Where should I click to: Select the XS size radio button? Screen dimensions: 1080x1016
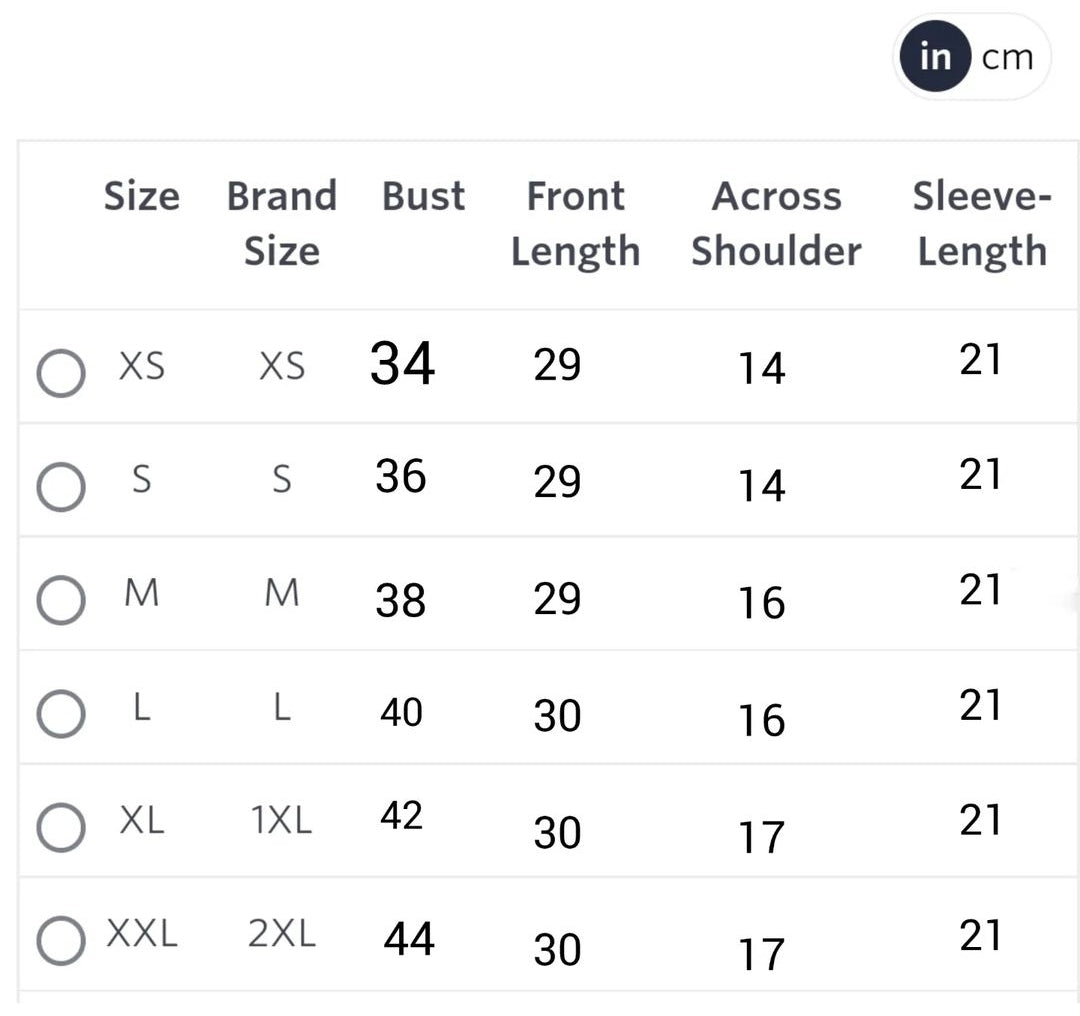point(60,373)
